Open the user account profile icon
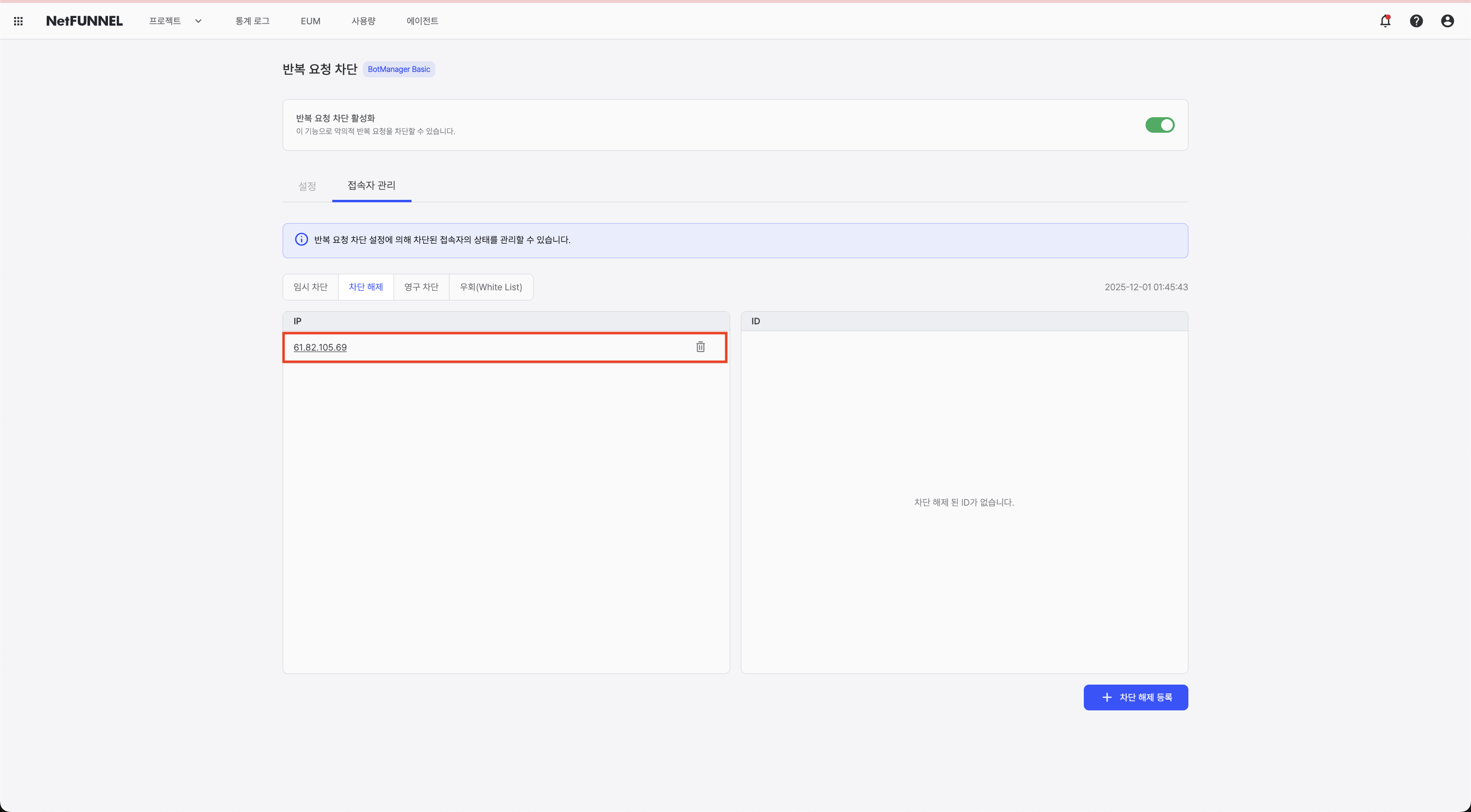 click(1447, 21)
